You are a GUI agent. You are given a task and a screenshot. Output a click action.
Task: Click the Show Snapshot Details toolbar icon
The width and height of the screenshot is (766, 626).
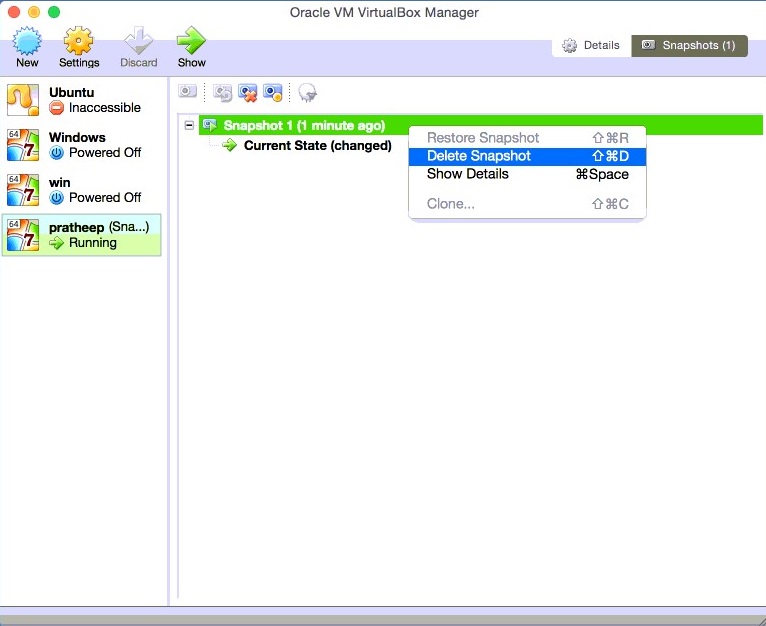tap(273, 92)
